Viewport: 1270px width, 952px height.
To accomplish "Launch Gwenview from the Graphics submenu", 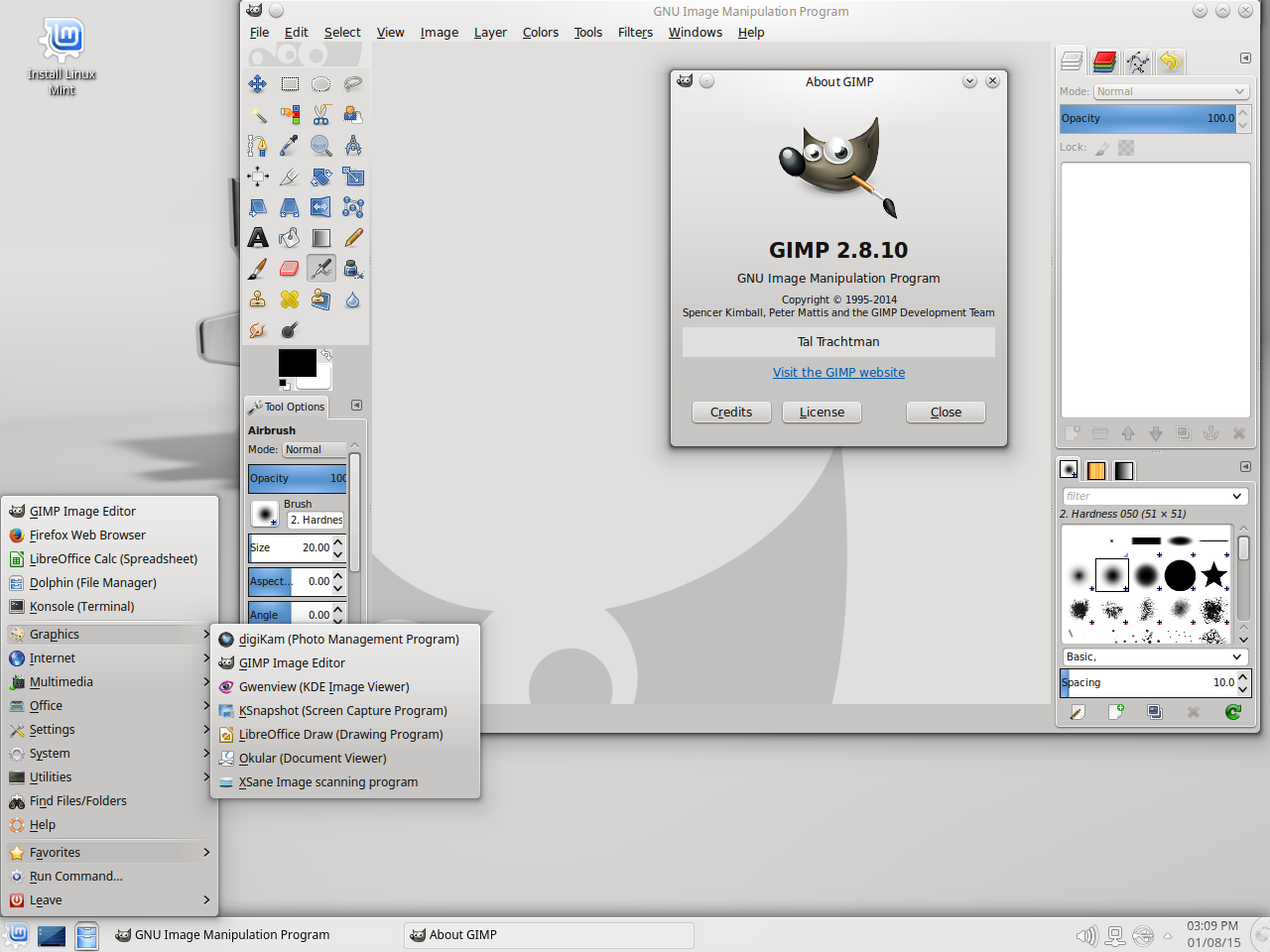I will coord(345,687).
